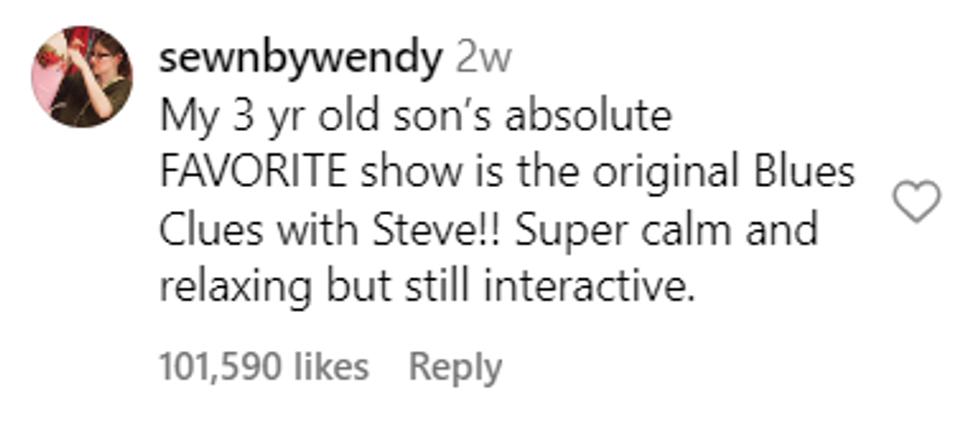The width and height of the screenshot is (980, 435).
Task: Select the circular avatar of sewnbywendy
Action: pos(82,77)
